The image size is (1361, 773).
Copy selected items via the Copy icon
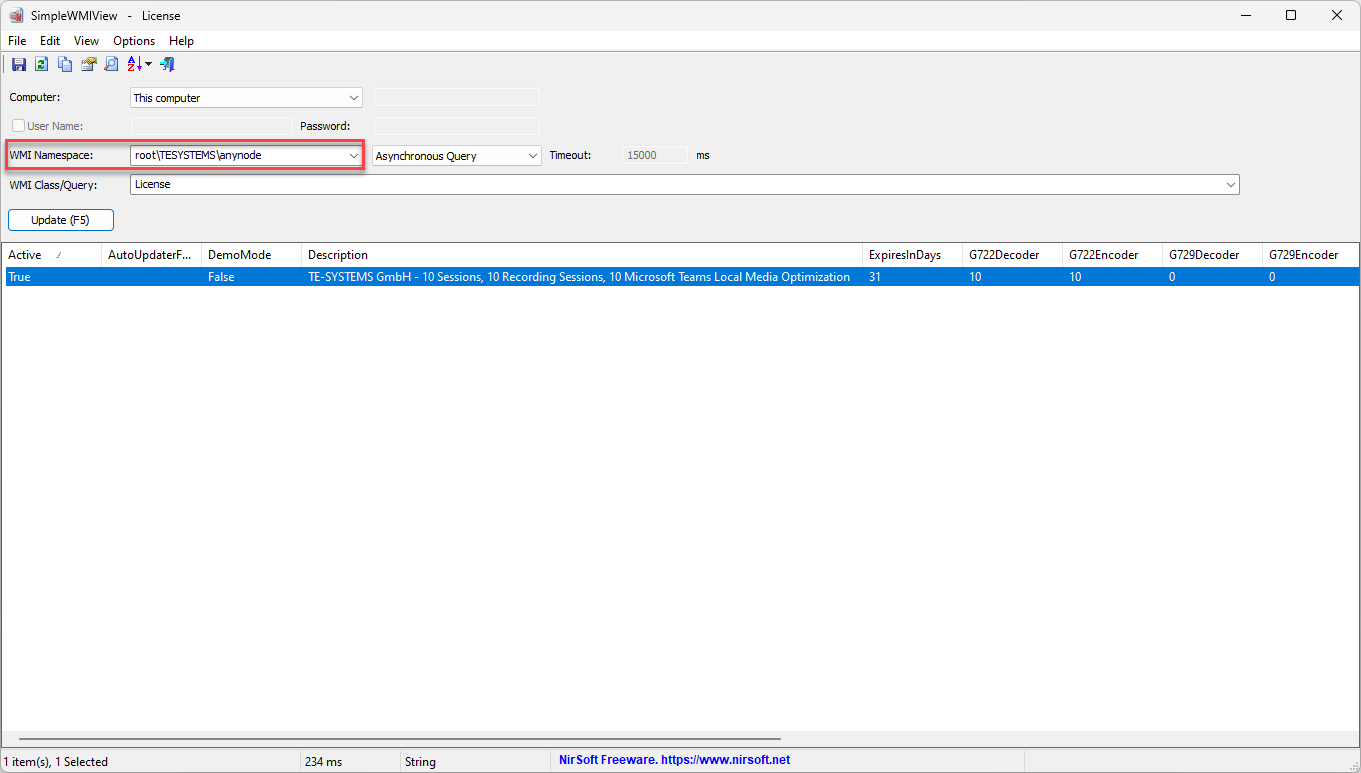[64, 64]
